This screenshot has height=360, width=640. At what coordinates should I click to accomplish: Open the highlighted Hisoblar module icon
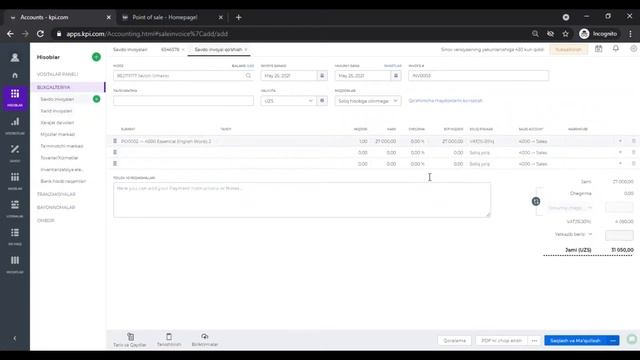point(15,97)
